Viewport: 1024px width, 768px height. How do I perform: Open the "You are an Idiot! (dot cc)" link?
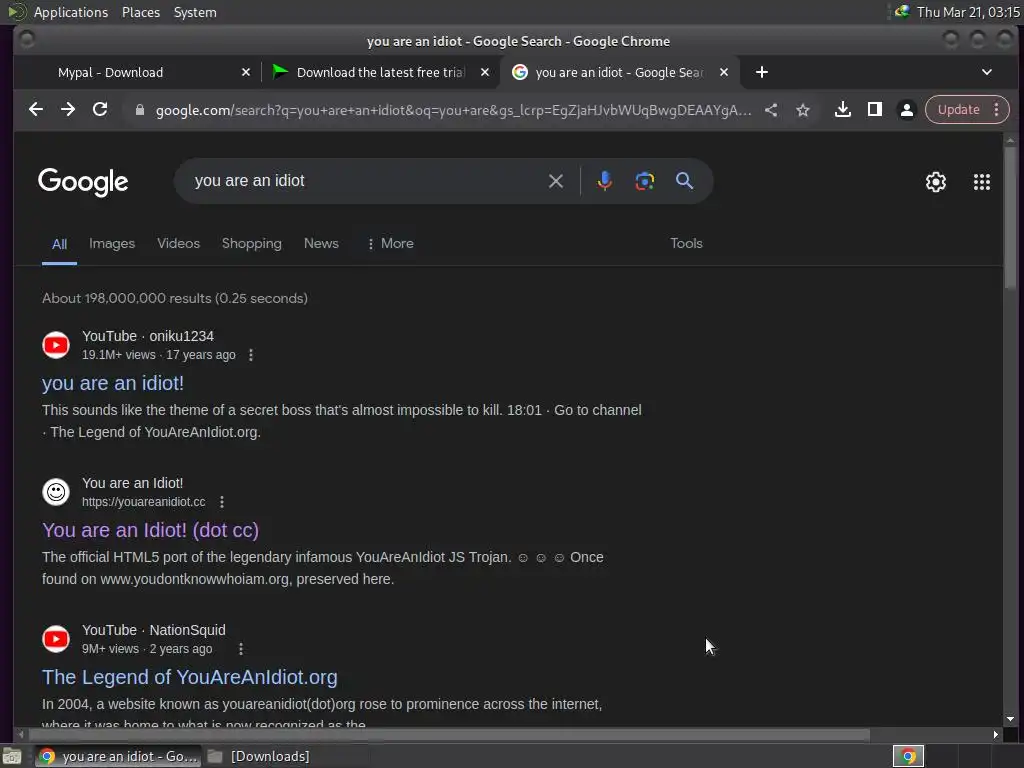click(x=150, y=530)
